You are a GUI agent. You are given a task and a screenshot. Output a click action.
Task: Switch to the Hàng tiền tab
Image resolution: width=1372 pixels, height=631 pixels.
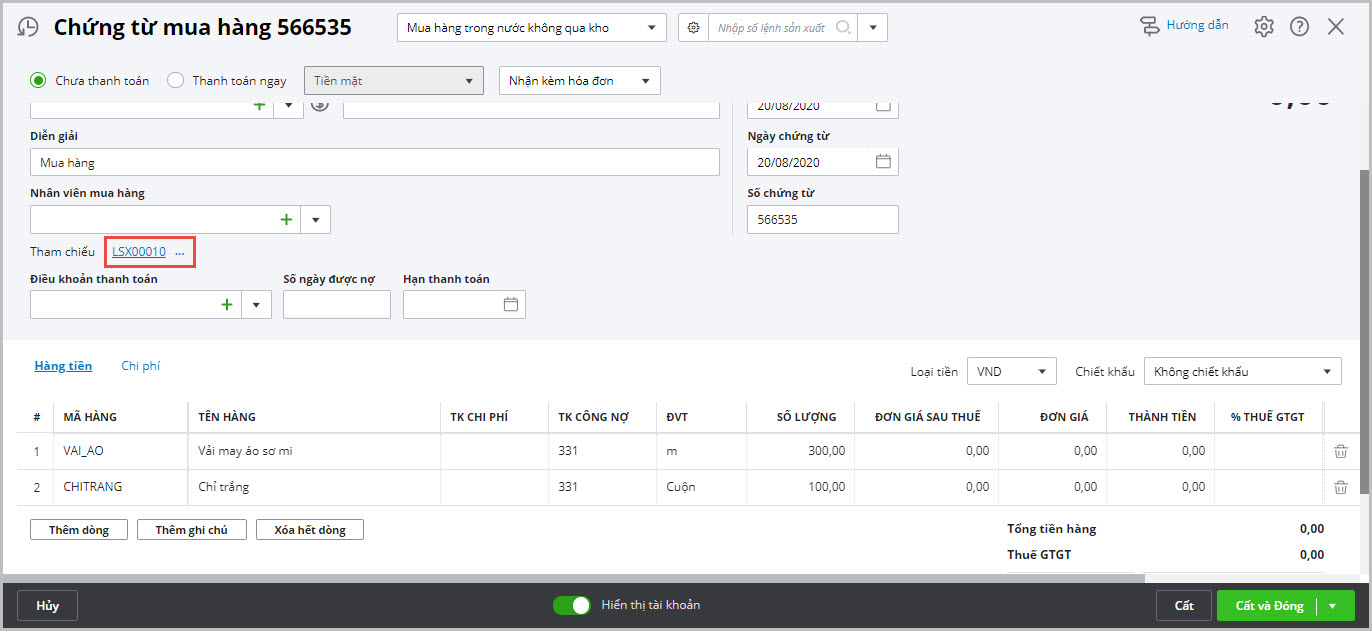coord(63,366)
